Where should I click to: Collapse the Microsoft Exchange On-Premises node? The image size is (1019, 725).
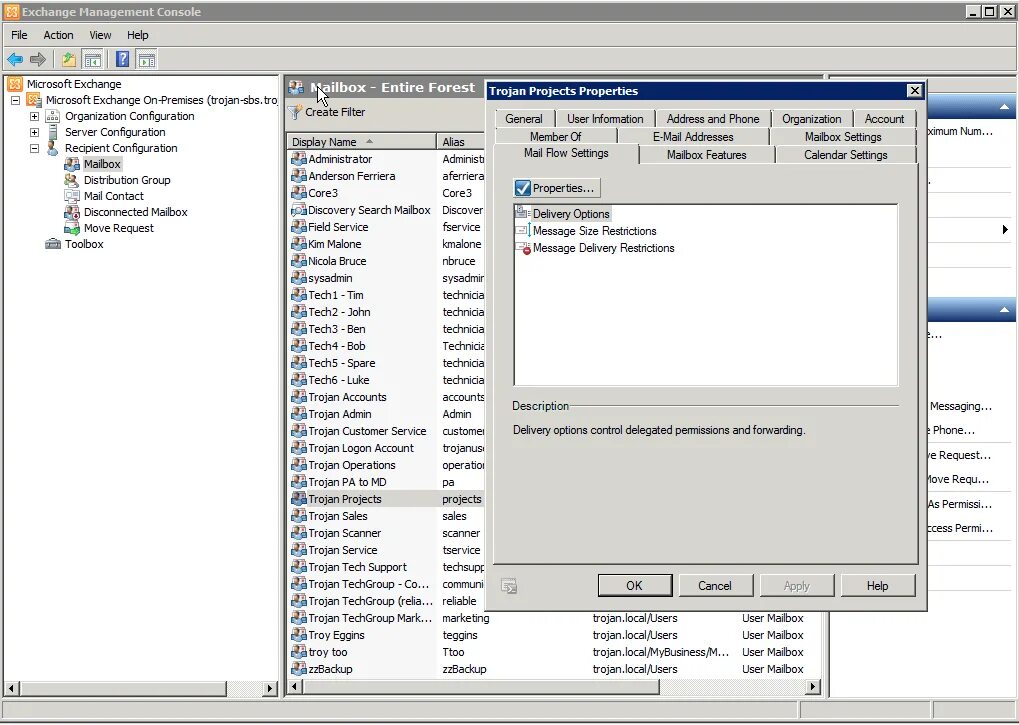(16, 100)
